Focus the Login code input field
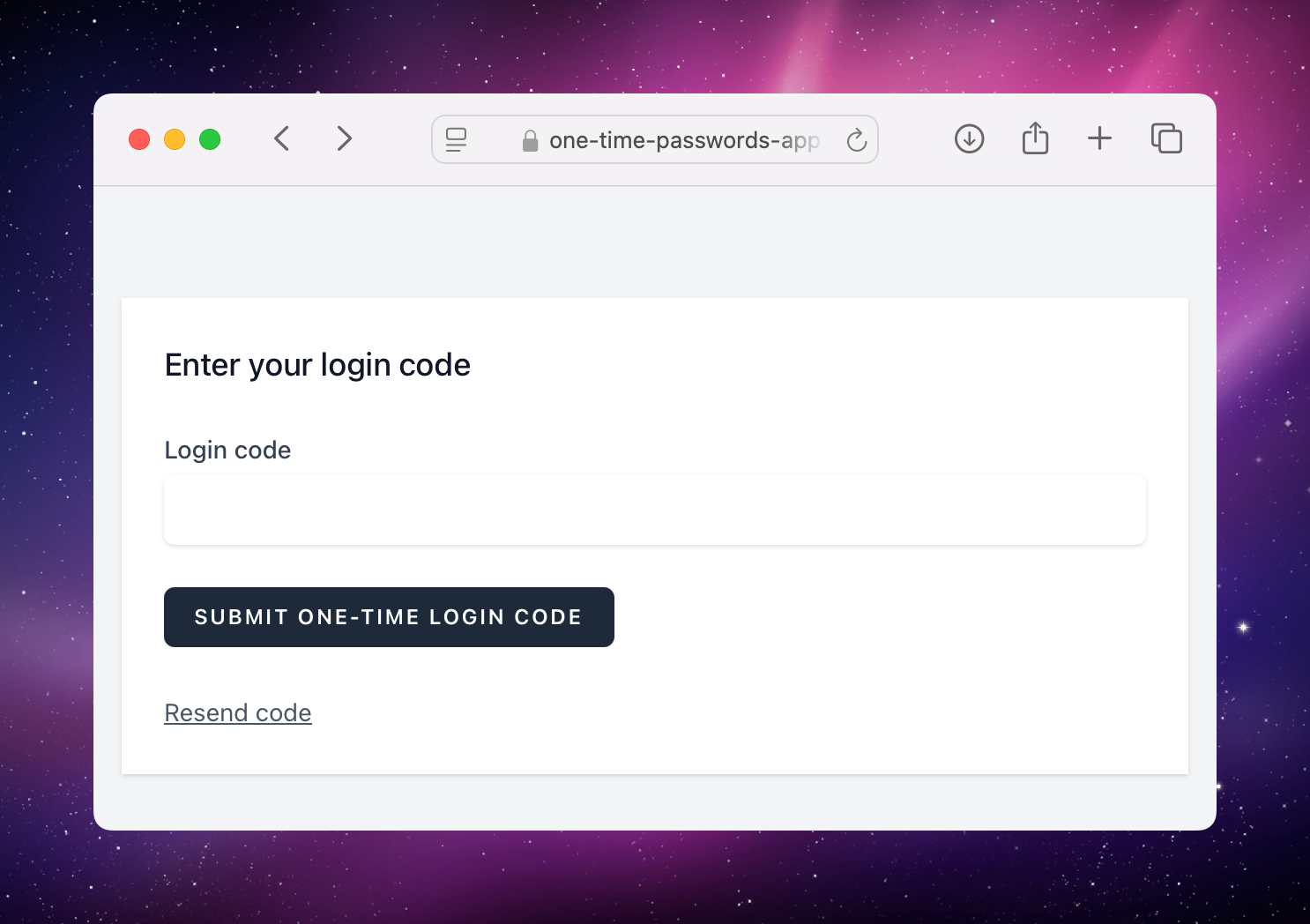 pos(654,510)
